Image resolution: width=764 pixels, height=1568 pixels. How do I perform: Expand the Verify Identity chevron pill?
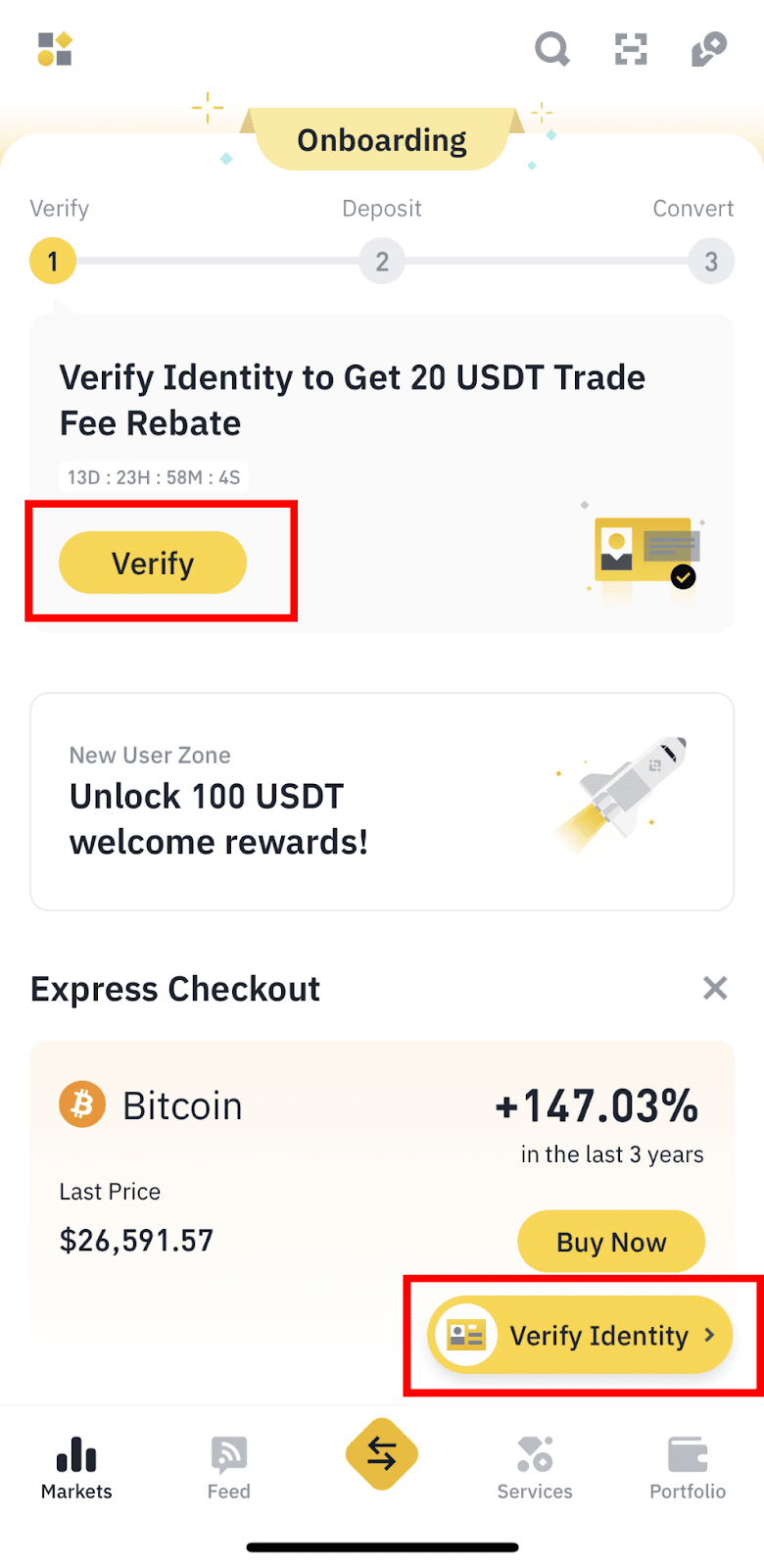click(581, 1335)
